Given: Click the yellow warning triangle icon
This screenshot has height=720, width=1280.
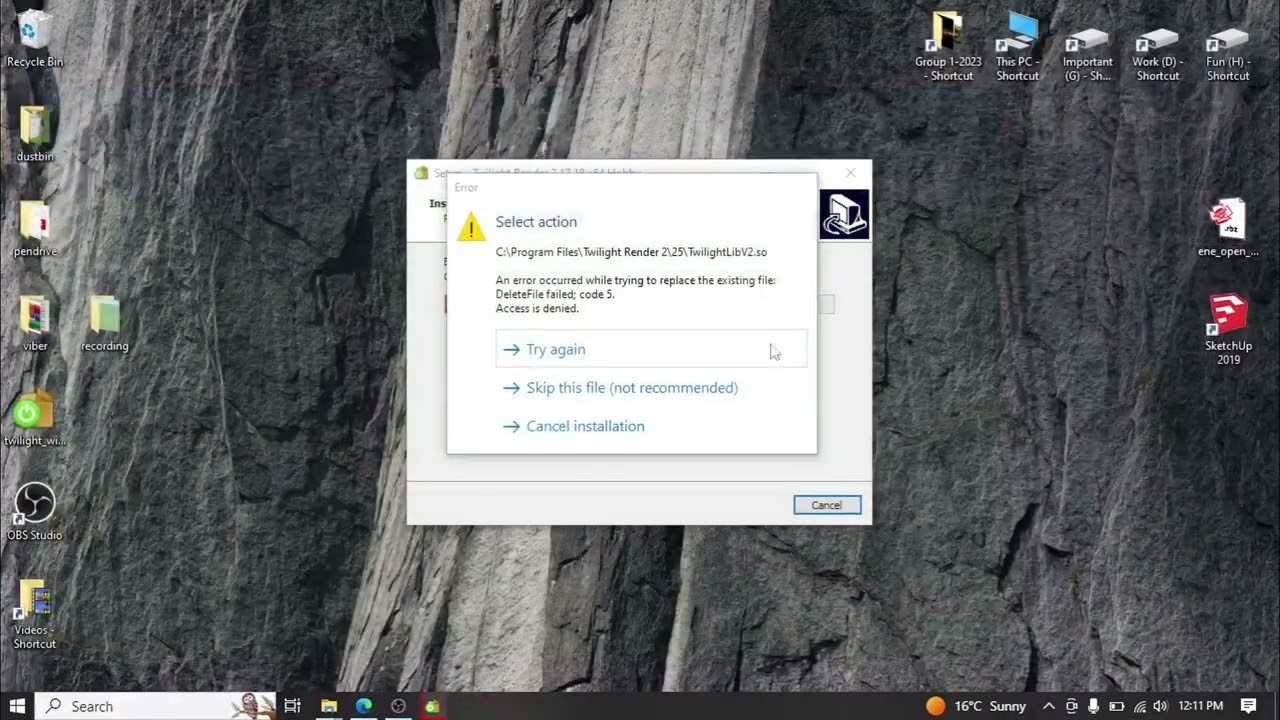Looking at the screenshot, I should pyautogui.click(x=471, y=226).
